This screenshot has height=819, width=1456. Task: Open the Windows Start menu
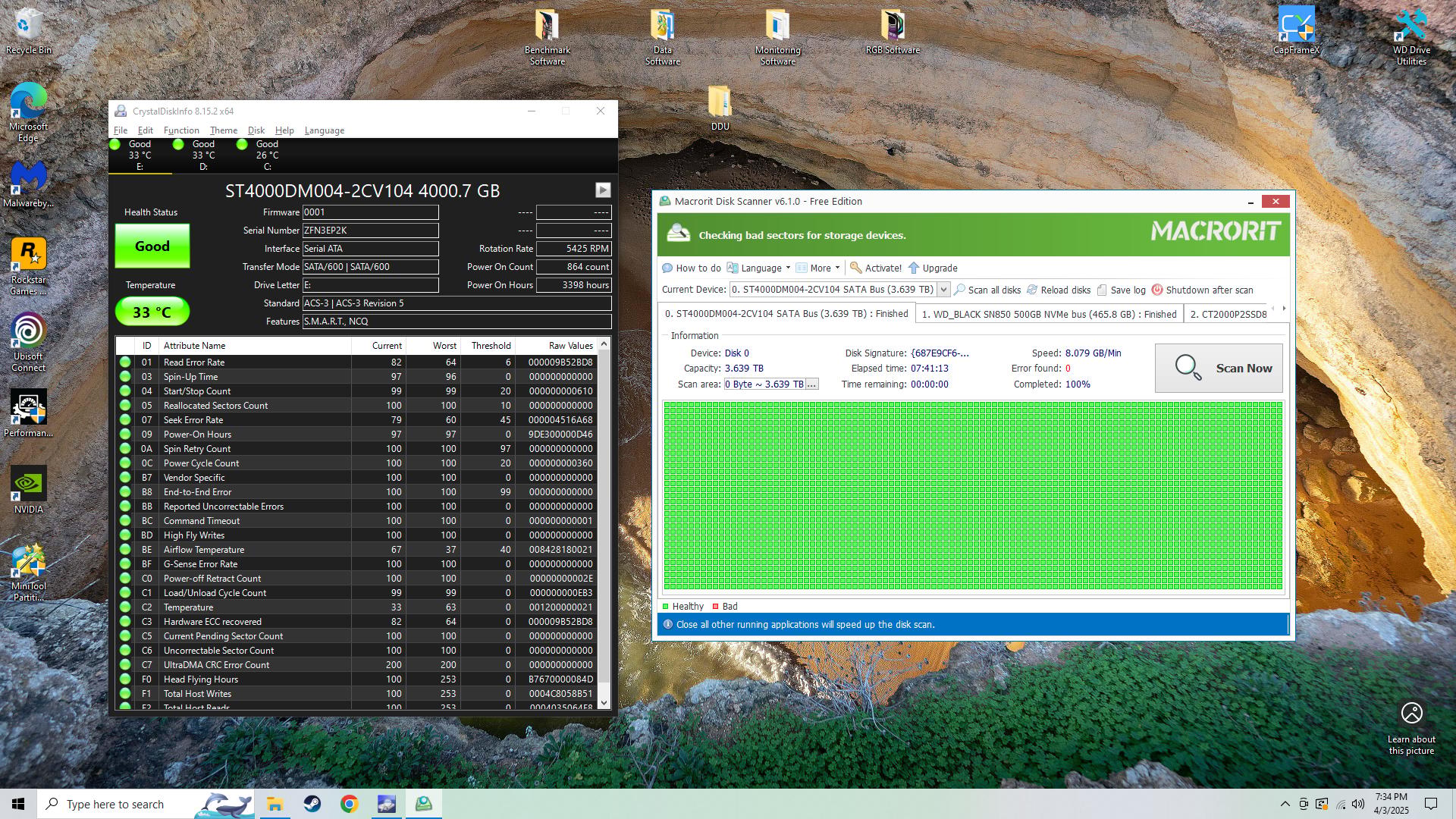pos(18,804)
